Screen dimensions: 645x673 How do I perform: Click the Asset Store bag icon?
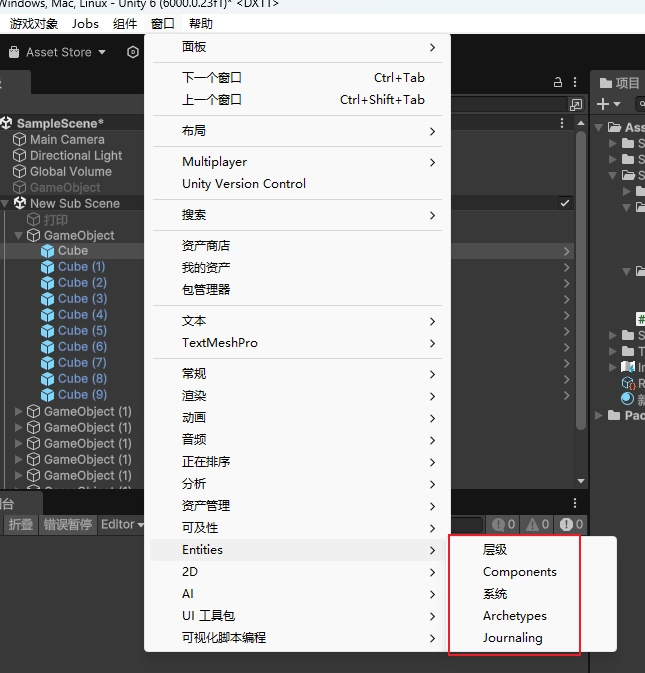click(x=14, y=52)
